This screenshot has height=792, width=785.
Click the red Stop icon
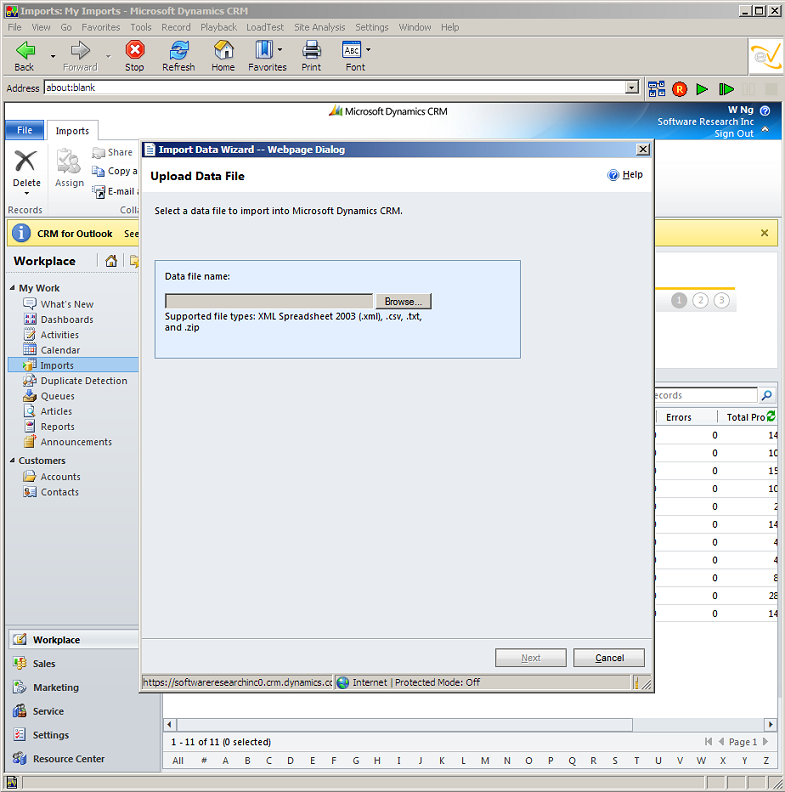(135, 50)
